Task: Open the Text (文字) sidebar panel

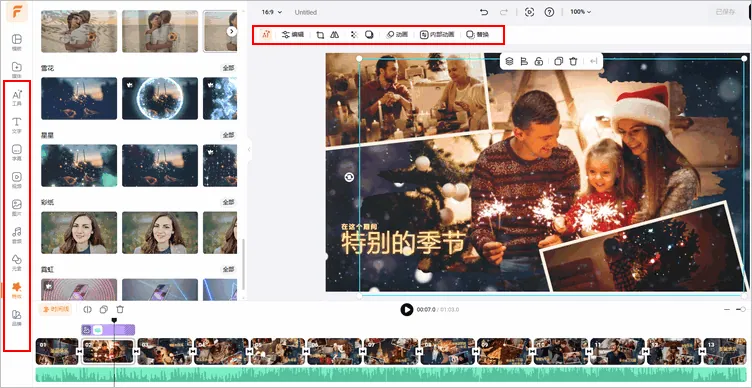Action: (x=17, y=125)
